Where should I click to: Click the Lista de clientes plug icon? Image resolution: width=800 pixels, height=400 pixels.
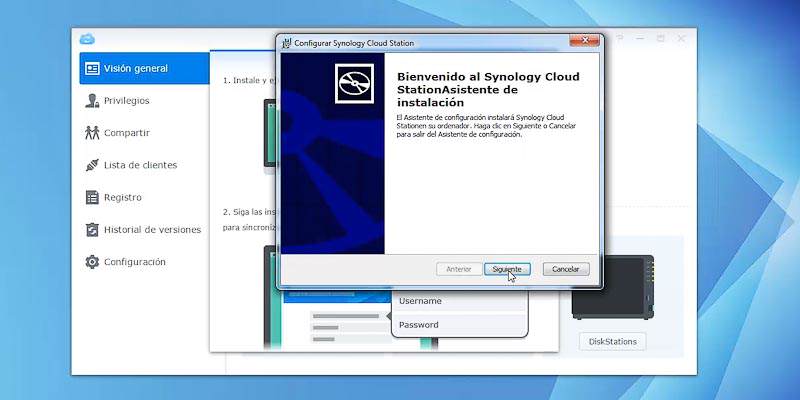click(92, 165)
